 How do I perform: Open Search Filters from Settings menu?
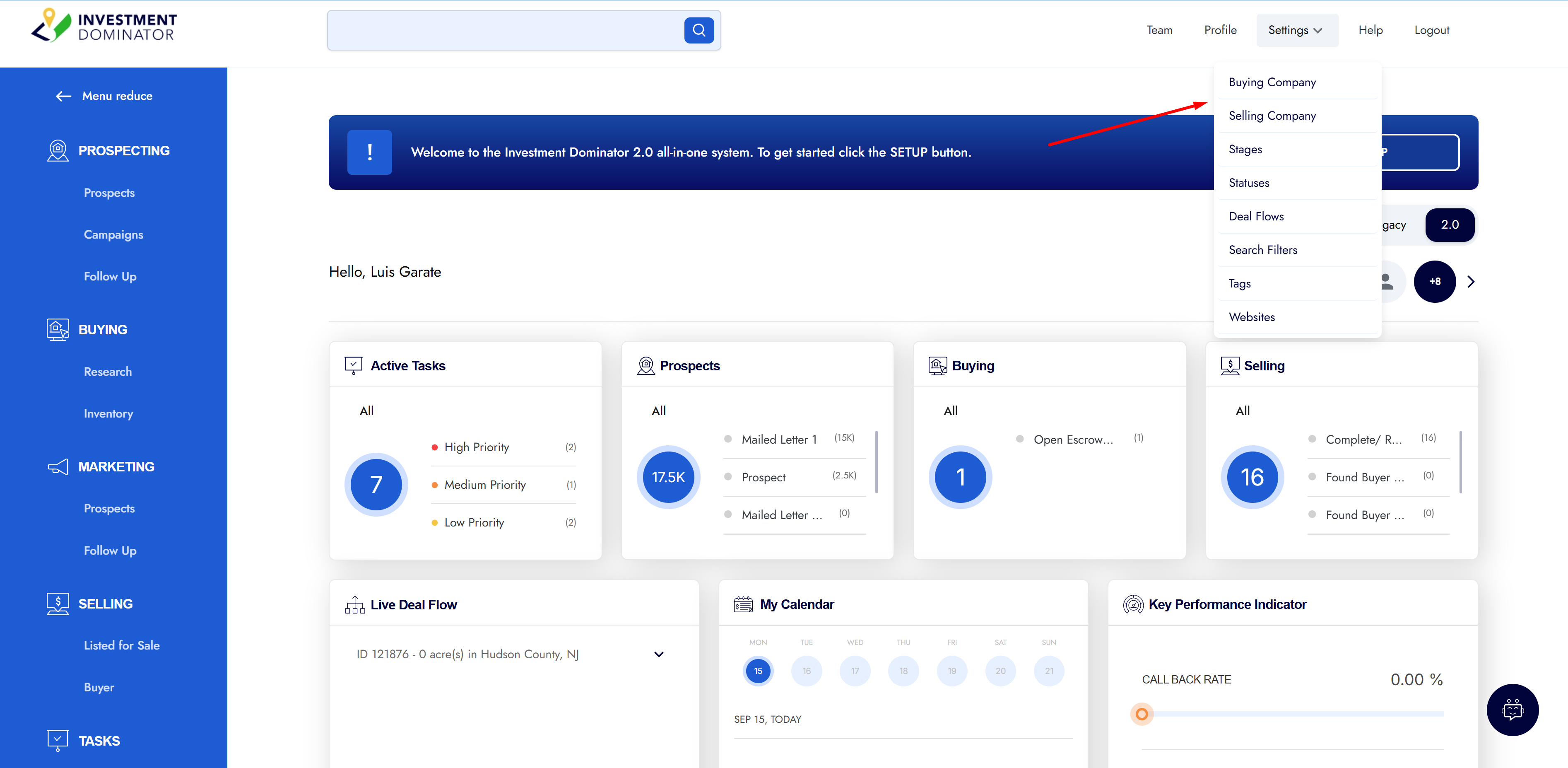tap(1298, 250)
